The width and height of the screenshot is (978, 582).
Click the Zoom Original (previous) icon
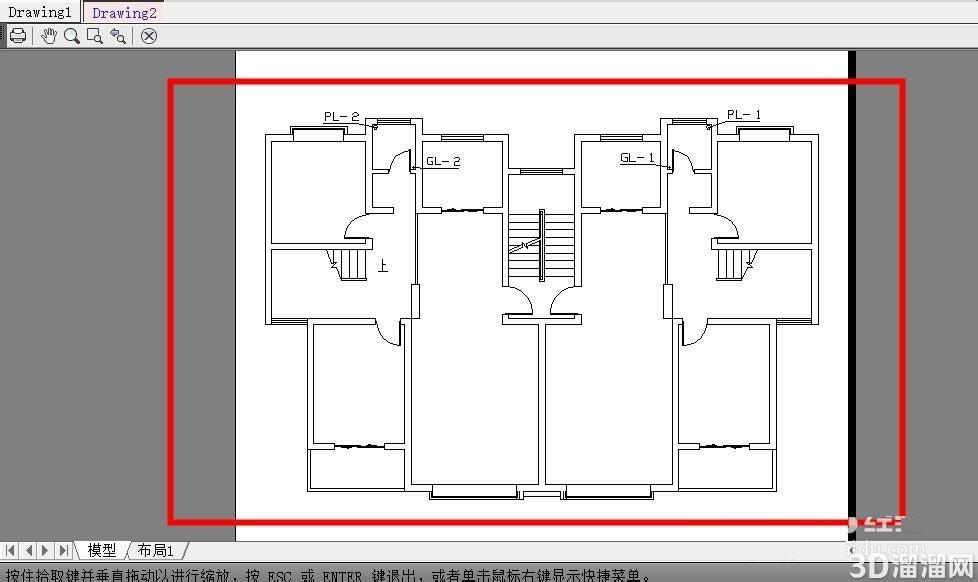click(x=118, y=36)
